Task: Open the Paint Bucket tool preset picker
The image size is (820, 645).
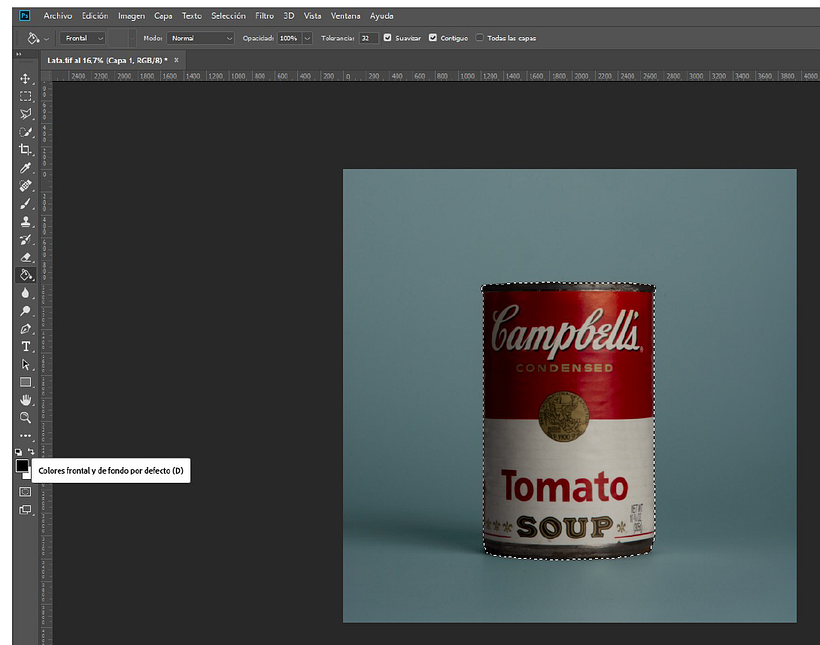Action: (38, 38)
